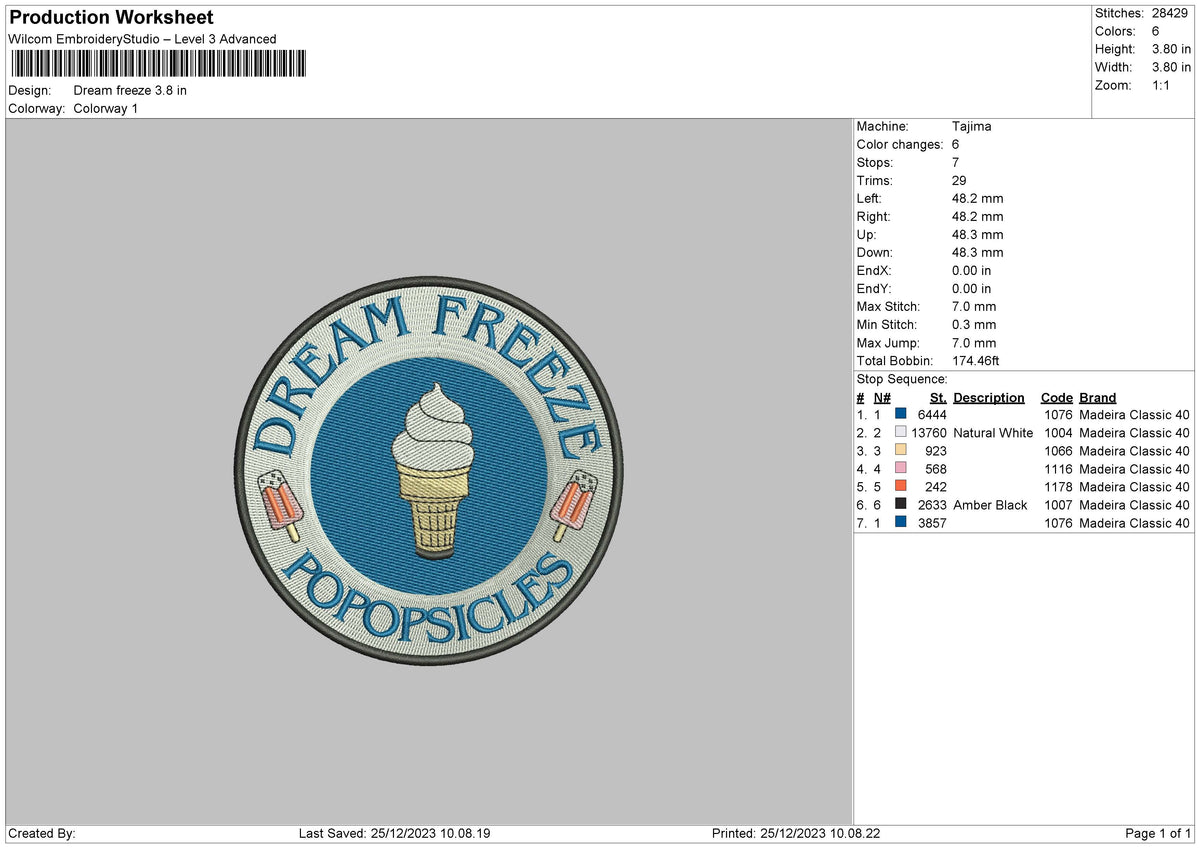Screen dimensions: 1200x848
Task: Click the Min Stitch value 0.3 mm
Action: 974,325
